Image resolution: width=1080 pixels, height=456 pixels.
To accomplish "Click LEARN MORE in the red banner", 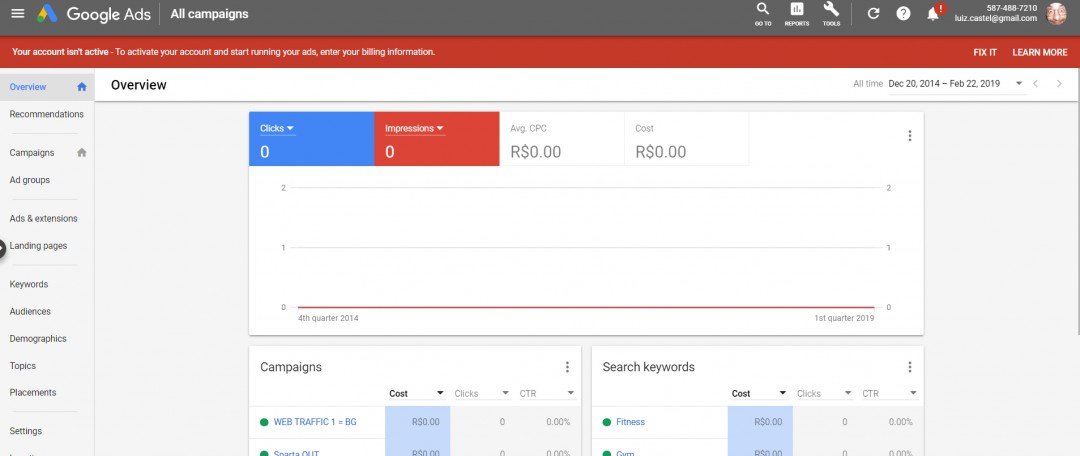I will point(1039,52).
